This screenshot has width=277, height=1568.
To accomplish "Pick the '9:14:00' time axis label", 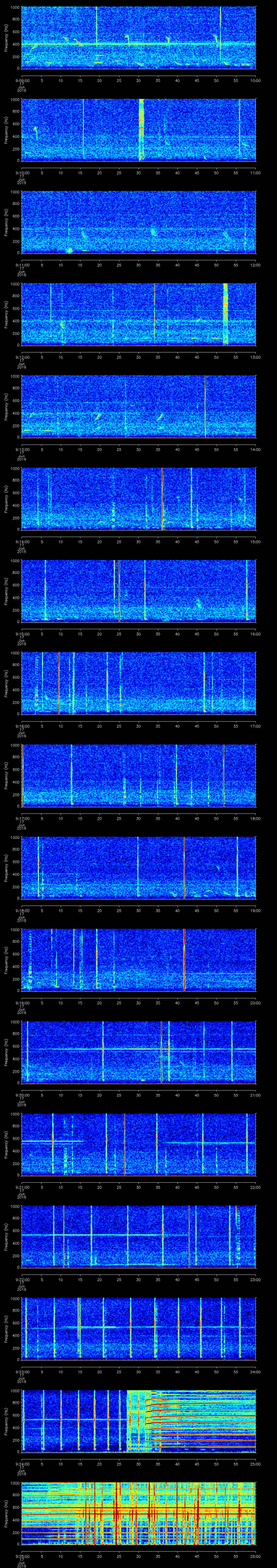I will click(22, 542).
